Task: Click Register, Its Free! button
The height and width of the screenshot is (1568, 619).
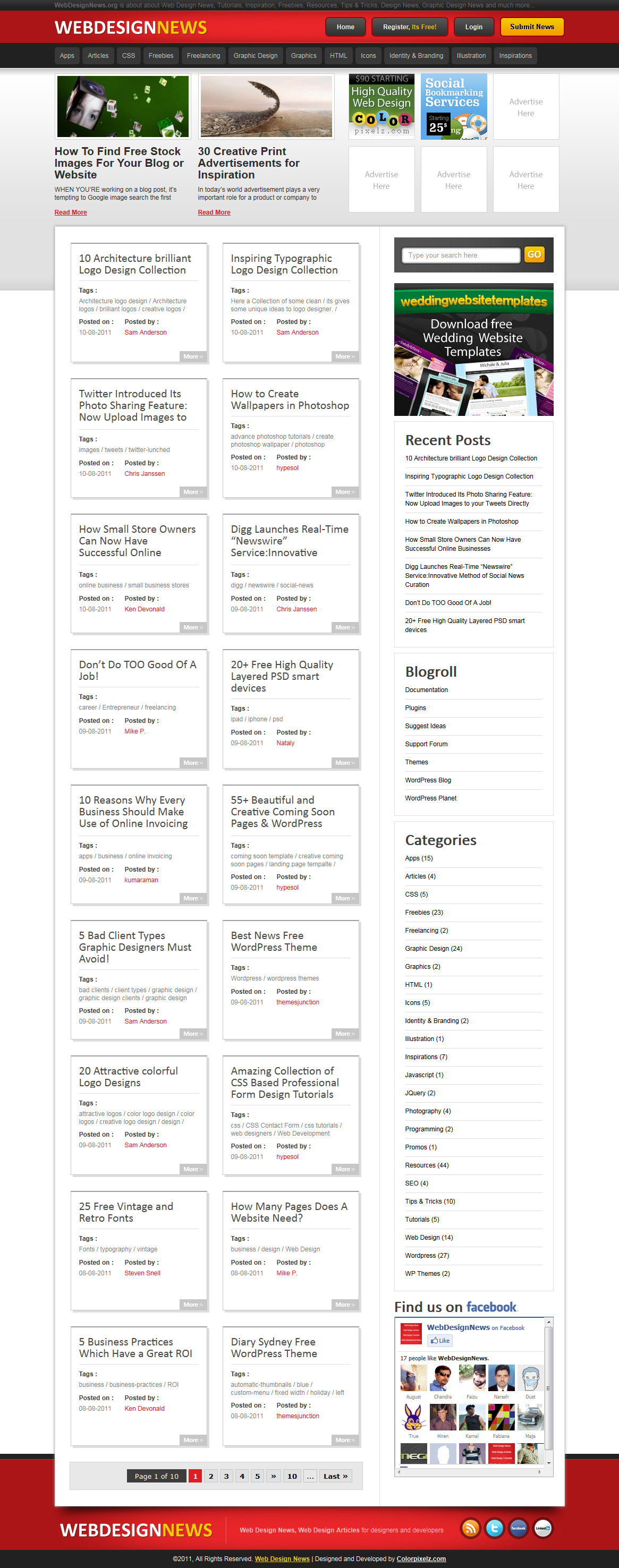Action: point(410,27)
